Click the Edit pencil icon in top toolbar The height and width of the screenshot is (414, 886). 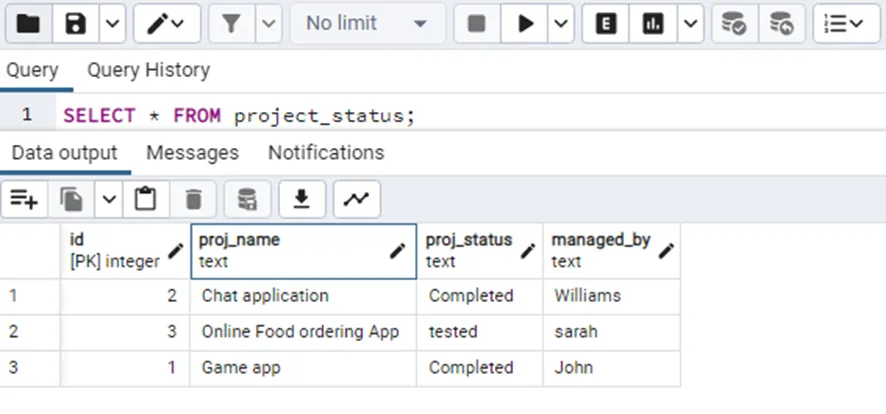pos(156,24)
